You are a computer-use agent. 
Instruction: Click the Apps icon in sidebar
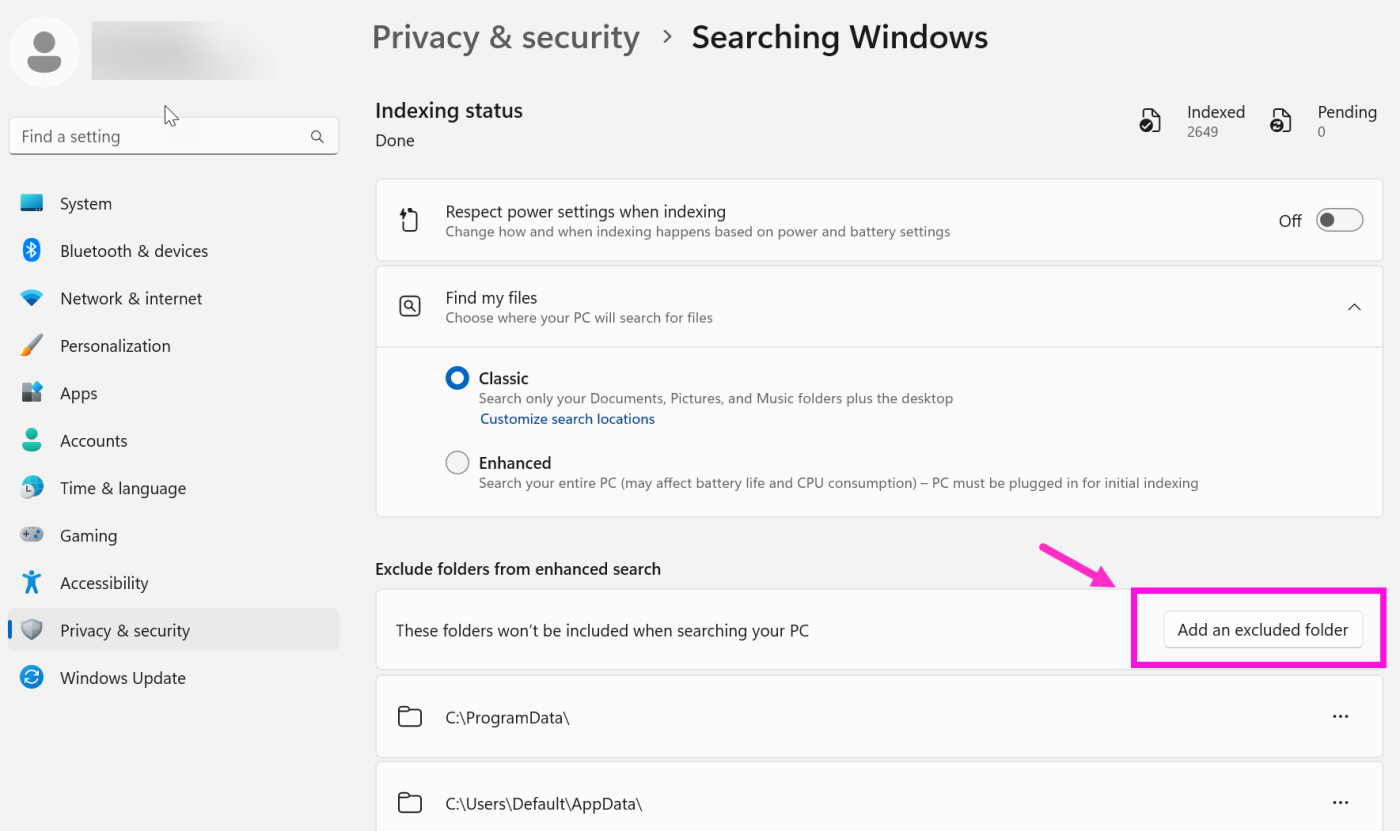pos(32,392)
